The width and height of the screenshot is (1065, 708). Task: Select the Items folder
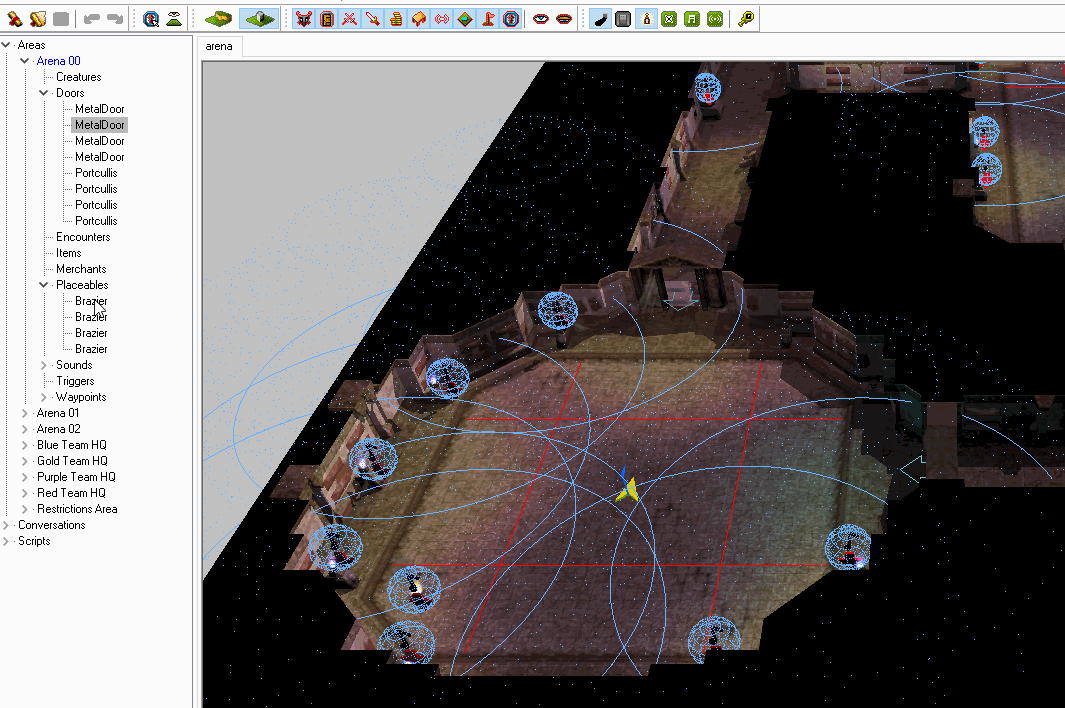(x=69, y=253)
